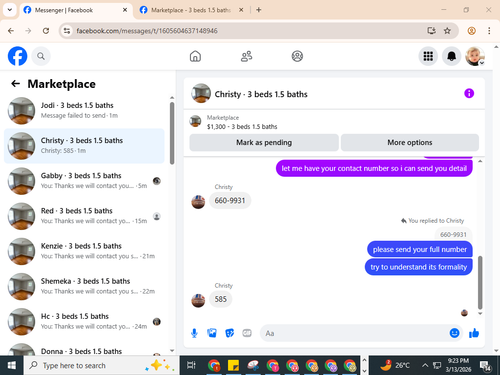Click More options button
This screenshot has height=375, width=500.
point(410,142)
